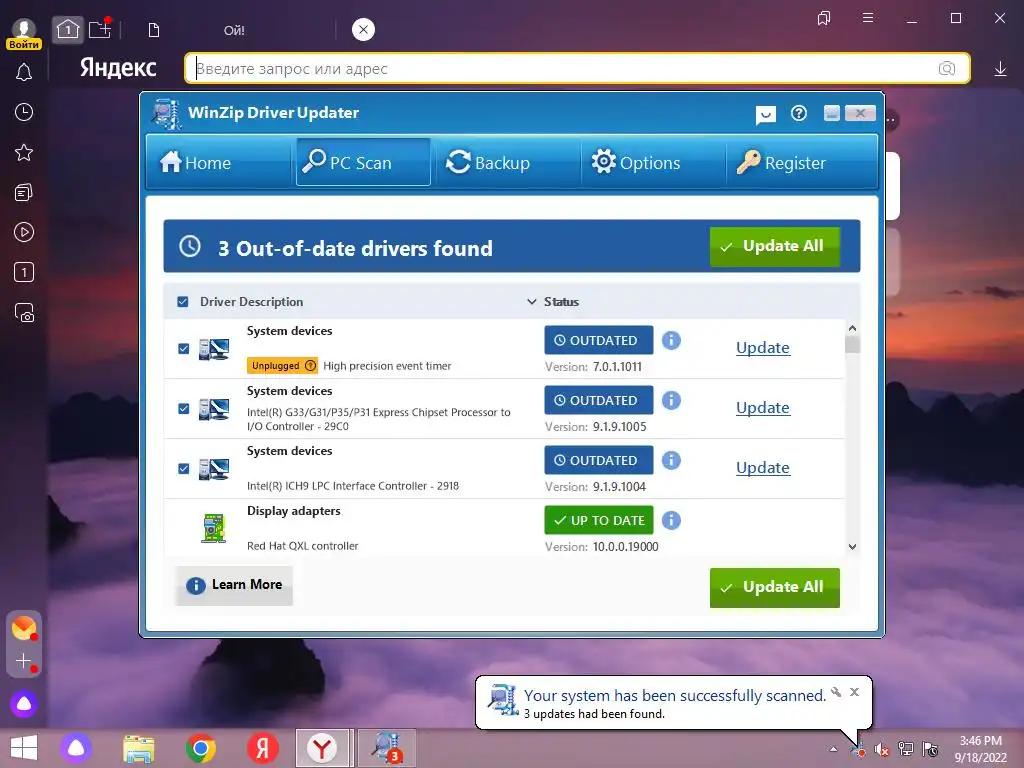Viewport: 1024px width, 768px height.
Task: Click the bottom Update All button
Action: click(775, 587)
